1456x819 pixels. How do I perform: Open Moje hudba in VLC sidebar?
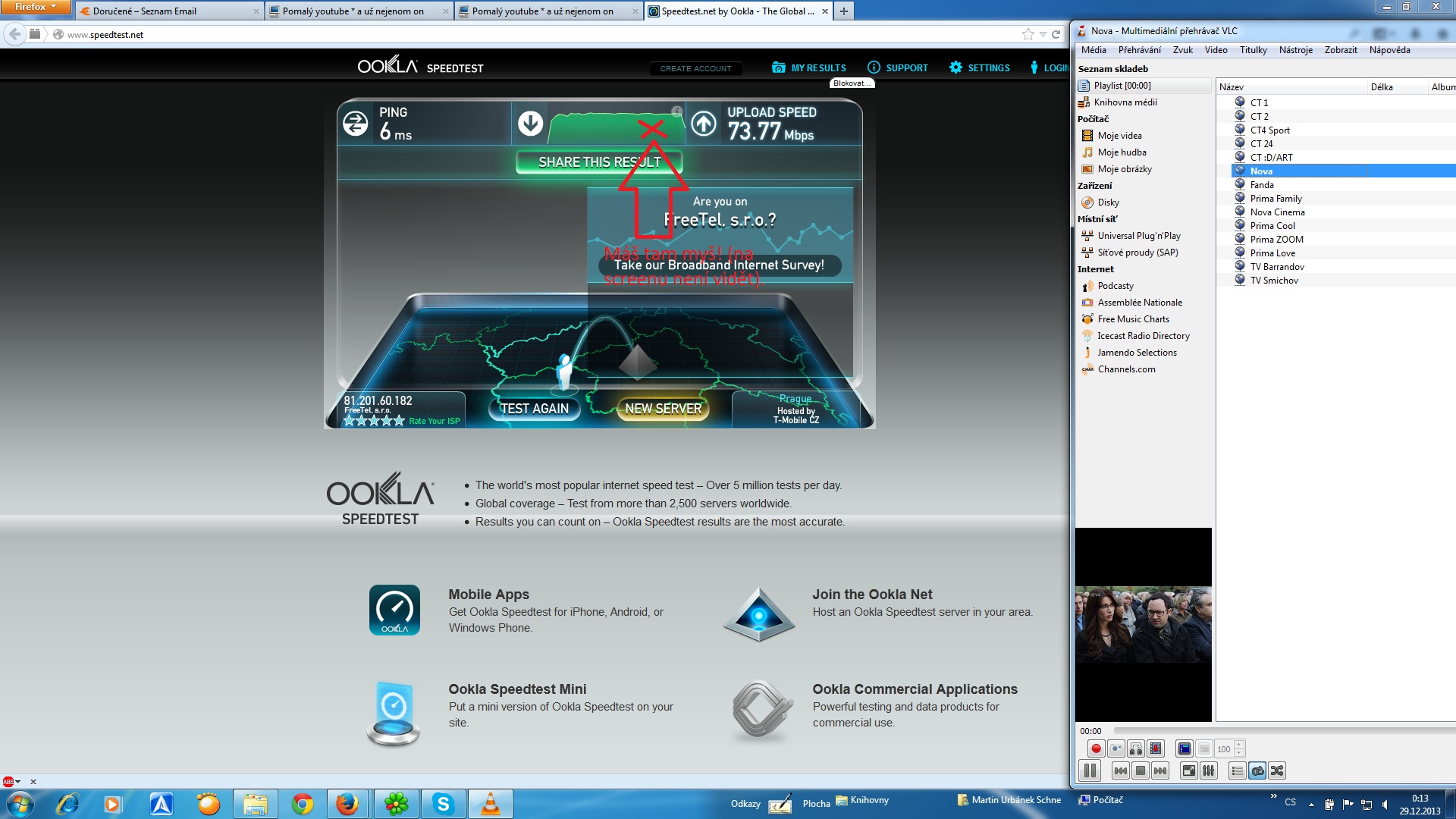pyautogui.click(x=1122, y=152)
